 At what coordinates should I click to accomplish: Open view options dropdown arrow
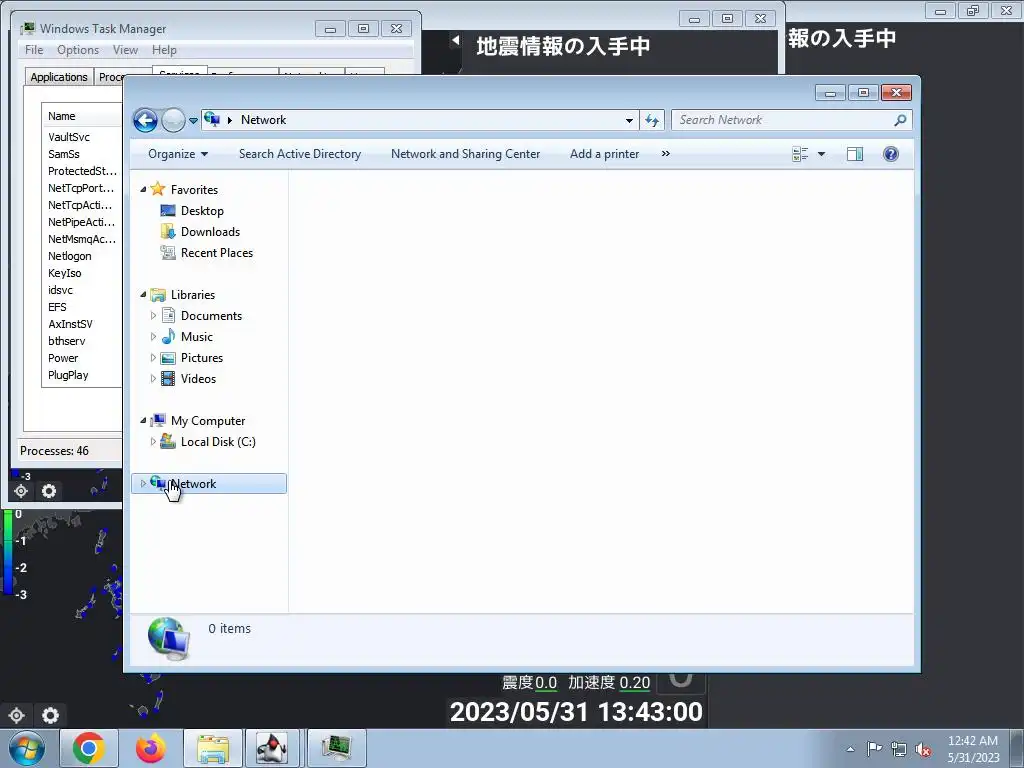[x=822, y=154]
